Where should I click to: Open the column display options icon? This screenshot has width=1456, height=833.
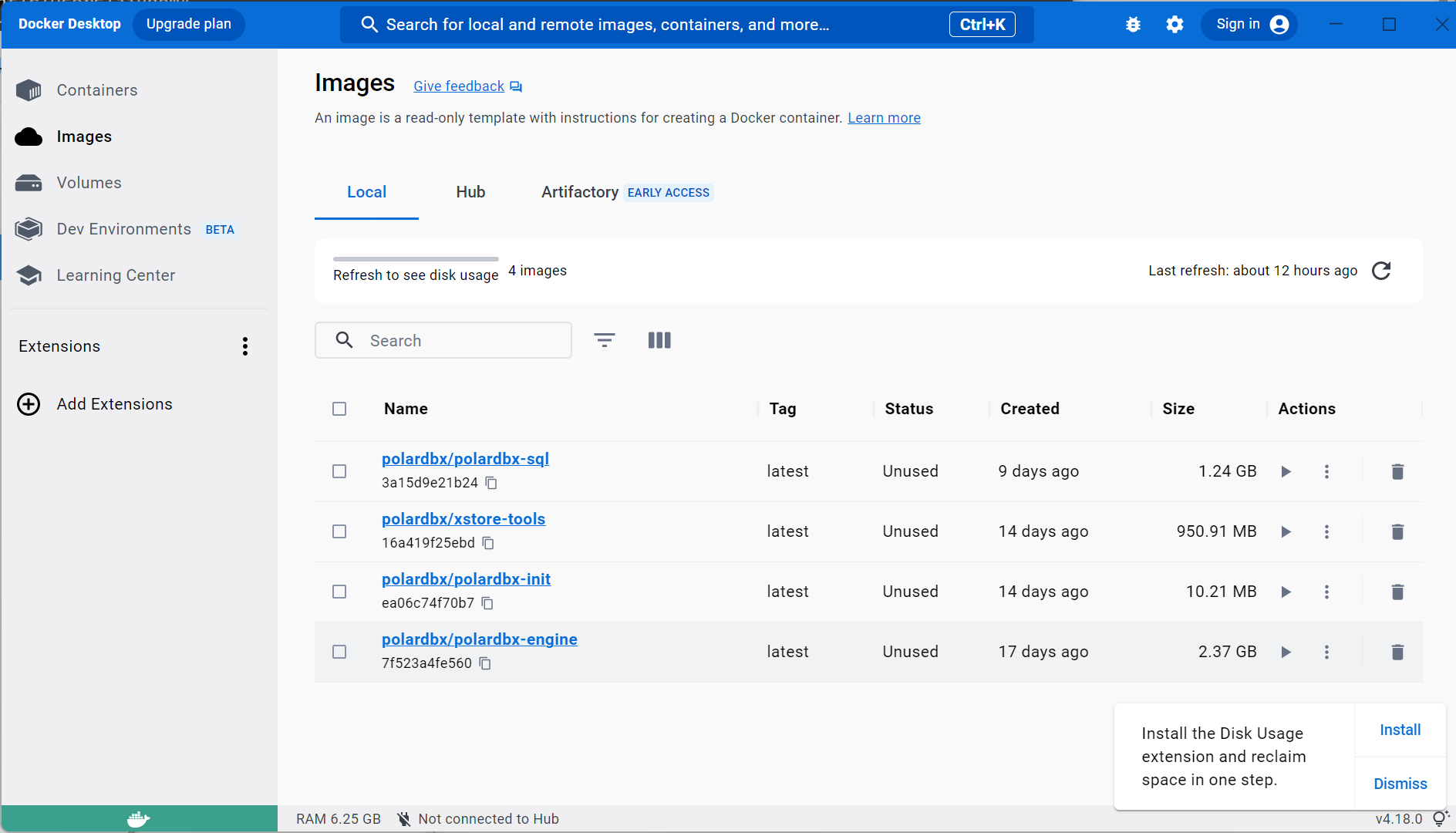659,340
